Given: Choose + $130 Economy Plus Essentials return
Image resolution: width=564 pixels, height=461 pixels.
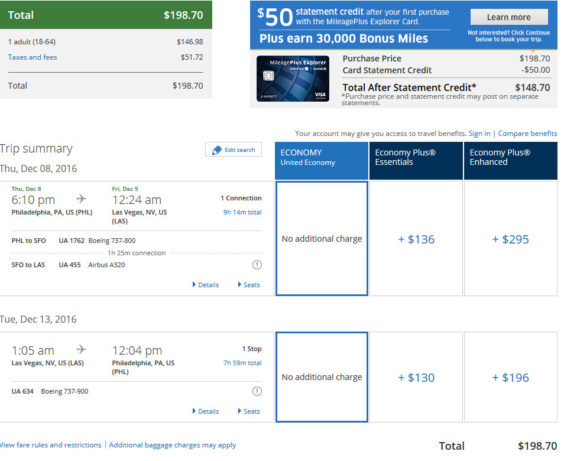Looking at the screenshot, I should (416, 377).
